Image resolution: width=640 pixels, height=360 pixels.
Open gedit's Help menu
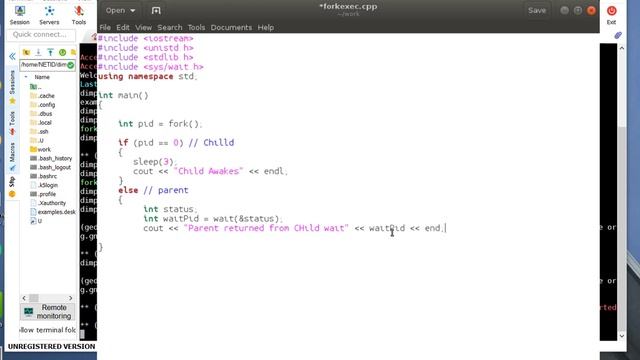pyautogui.click(x=265, y=27)
